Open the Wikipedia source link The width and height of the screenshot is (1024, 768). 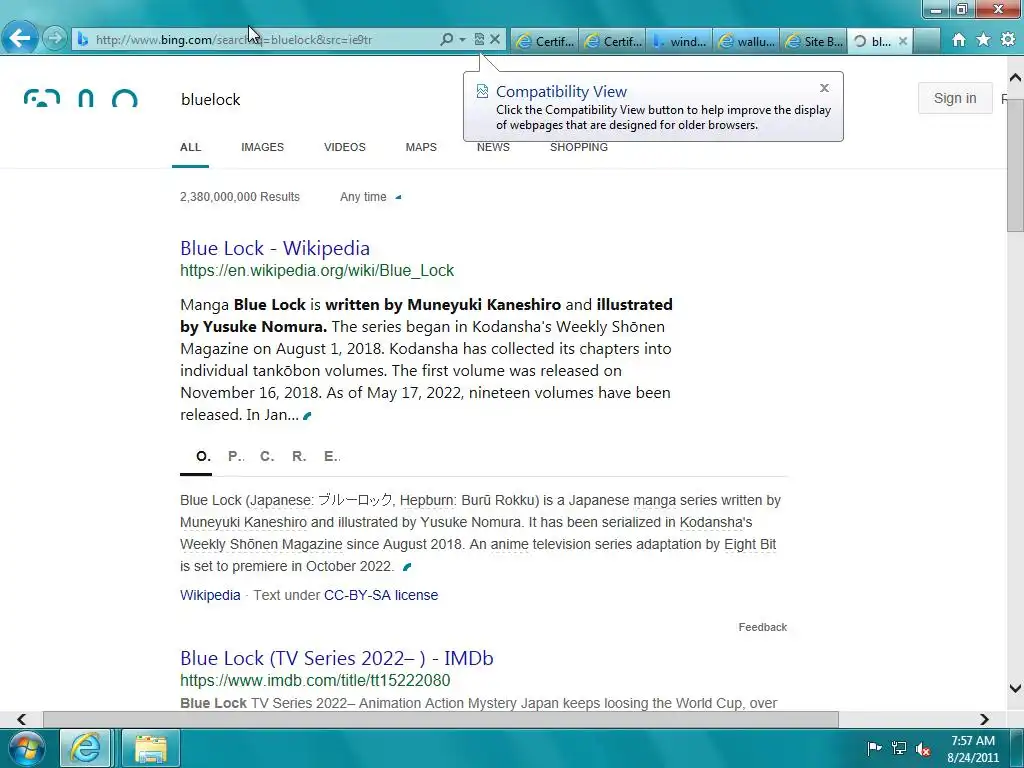pos(210,595)
